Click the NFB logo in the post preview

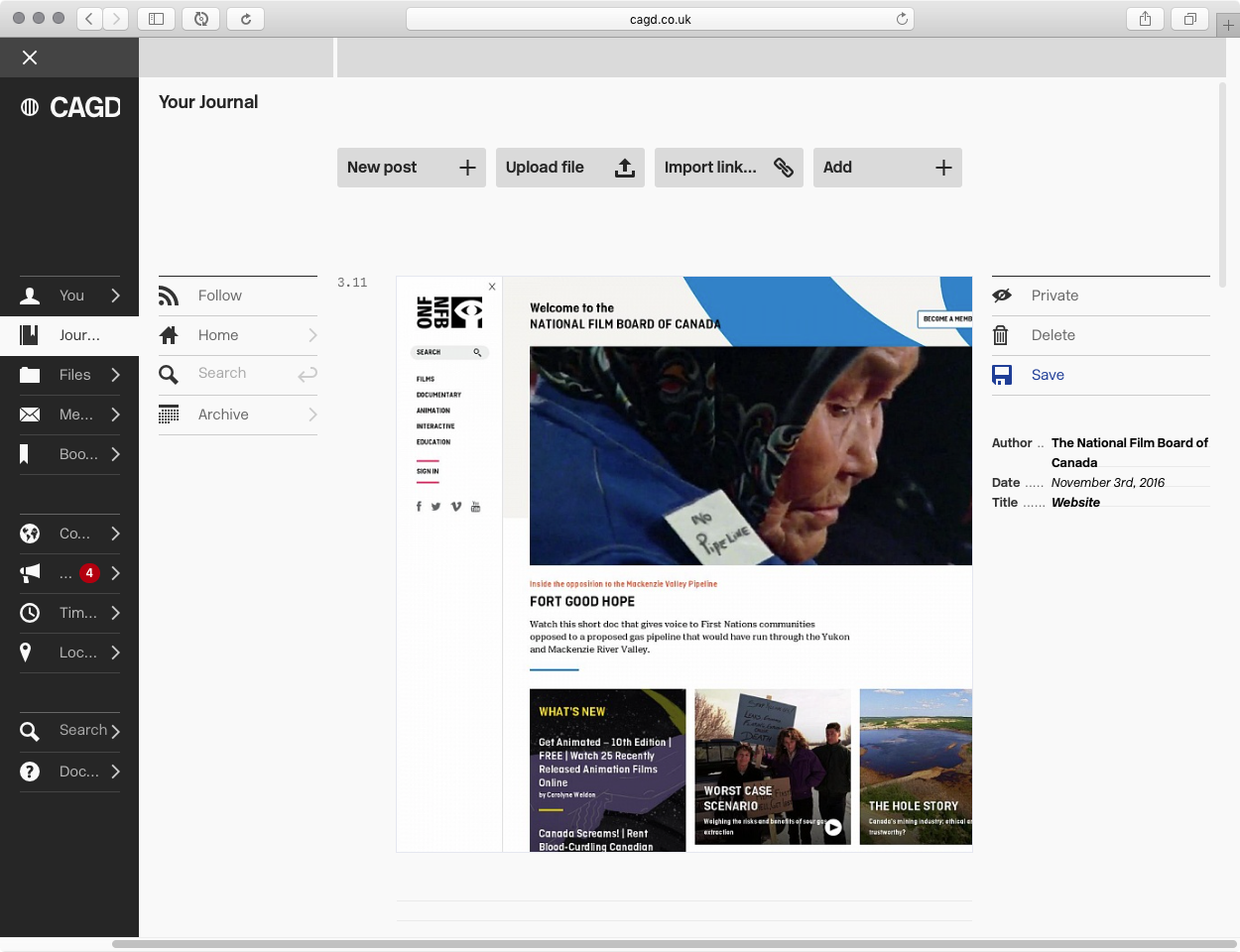click(449, 312)
